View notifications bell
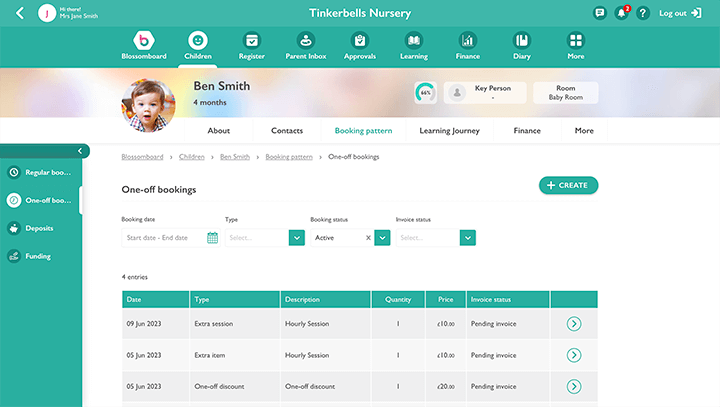 click(x=622, y=13)
